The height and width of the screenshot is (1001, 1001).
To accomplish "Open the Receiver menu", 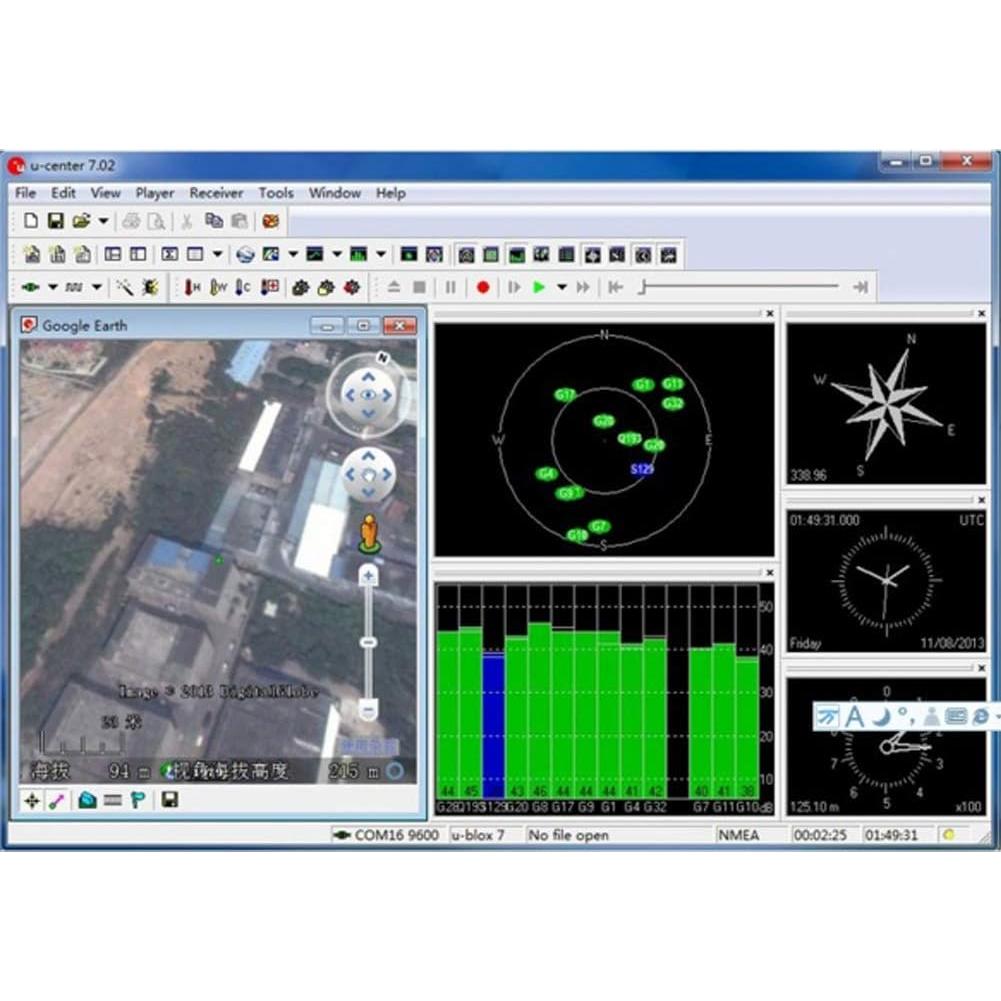I will click(216, 193).
